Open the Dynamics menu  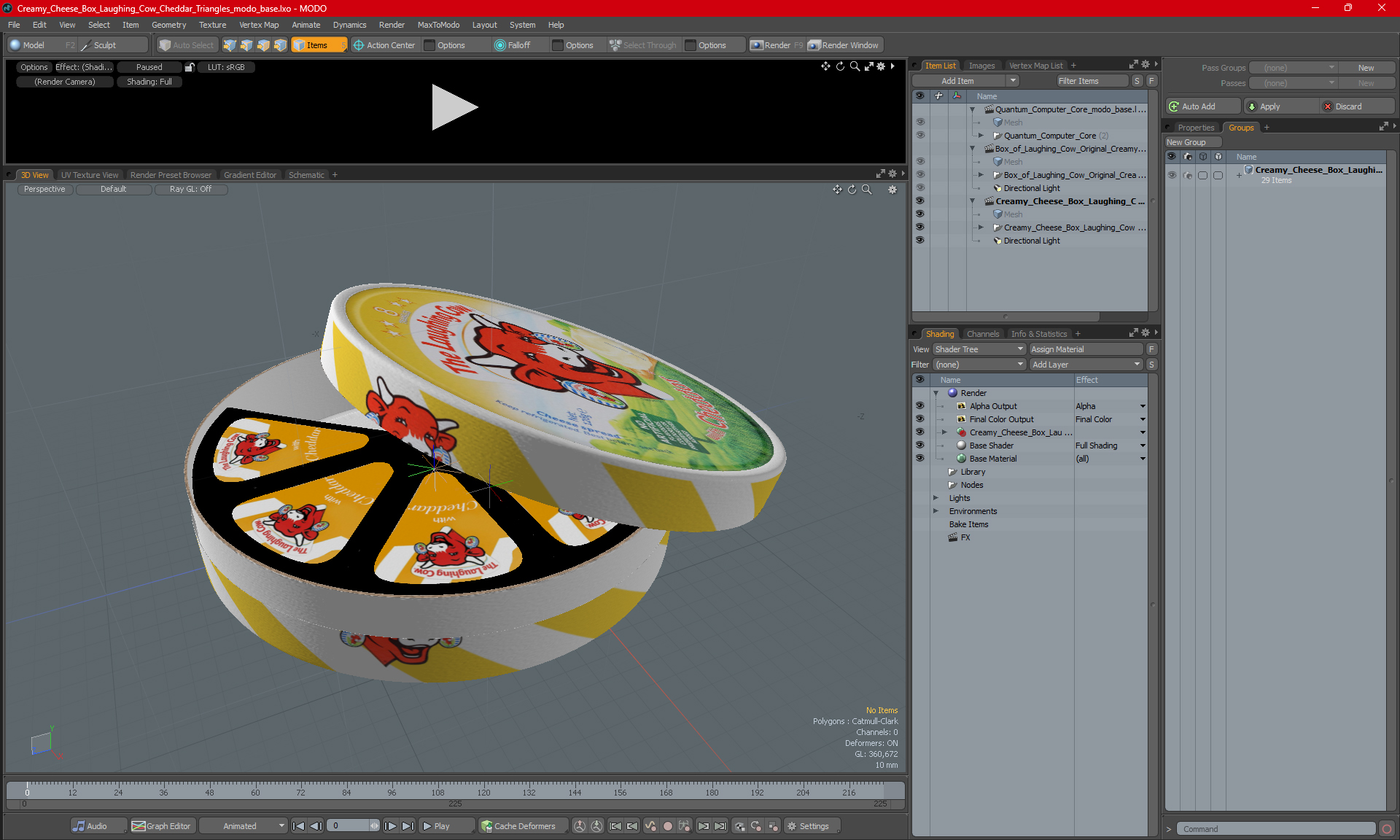(349, 25)
